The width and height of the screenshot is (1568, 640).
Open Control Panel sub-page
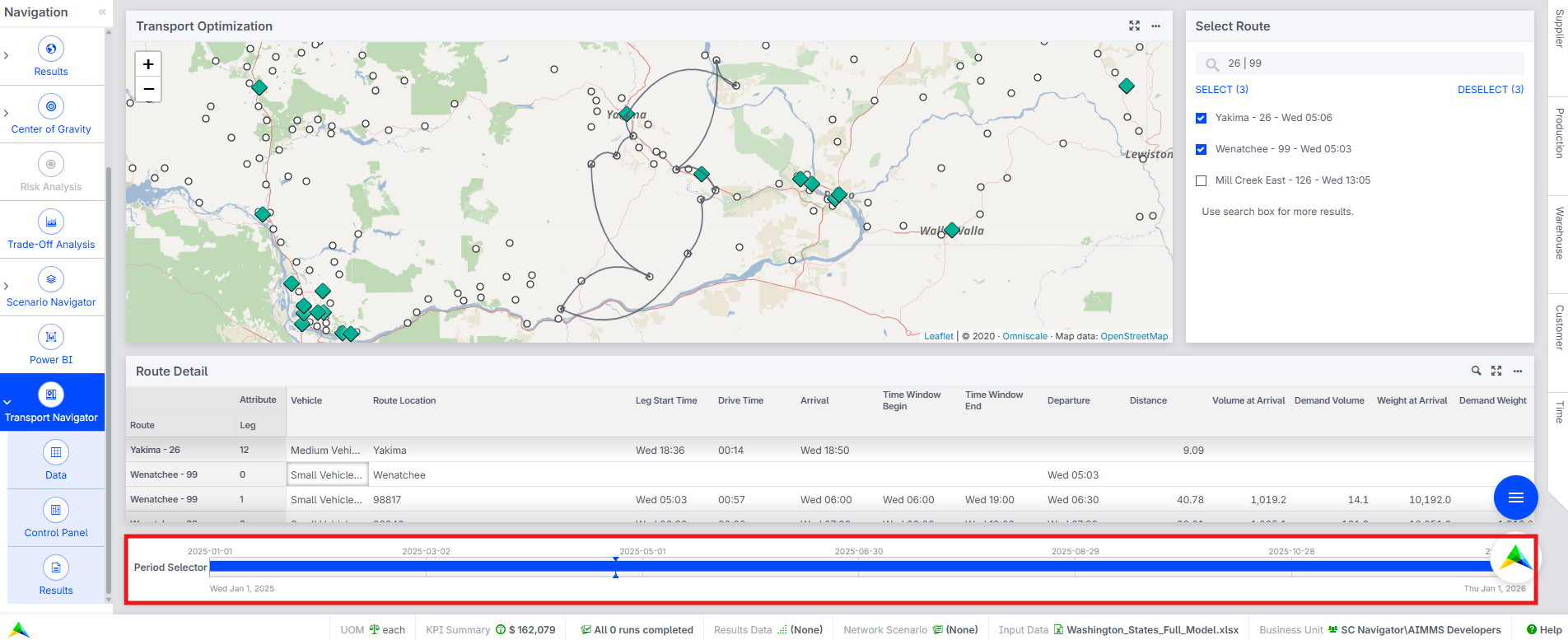(x=56, y=518)
